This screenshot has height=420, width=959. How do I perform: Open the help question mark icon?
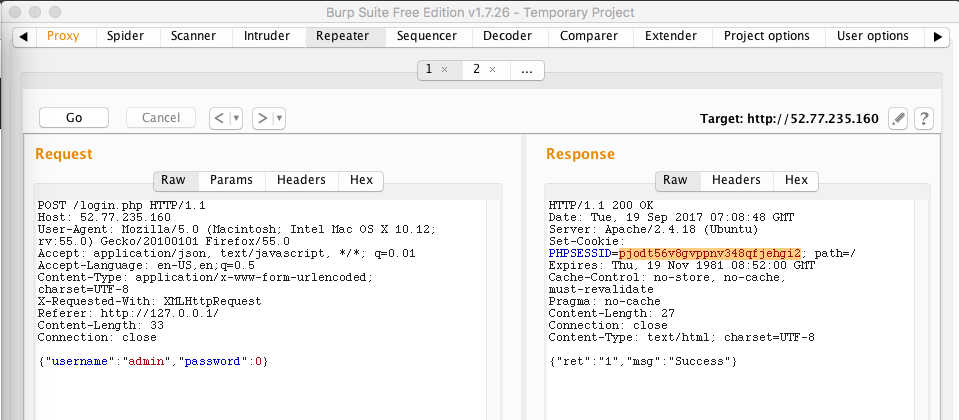[x=924, y=118]
